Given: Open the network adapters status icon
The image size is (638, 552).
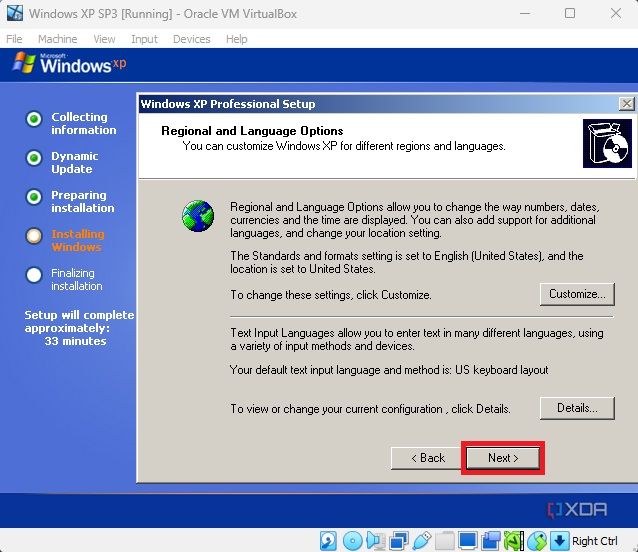Looking at the screenshot, I should click(398, 541).
